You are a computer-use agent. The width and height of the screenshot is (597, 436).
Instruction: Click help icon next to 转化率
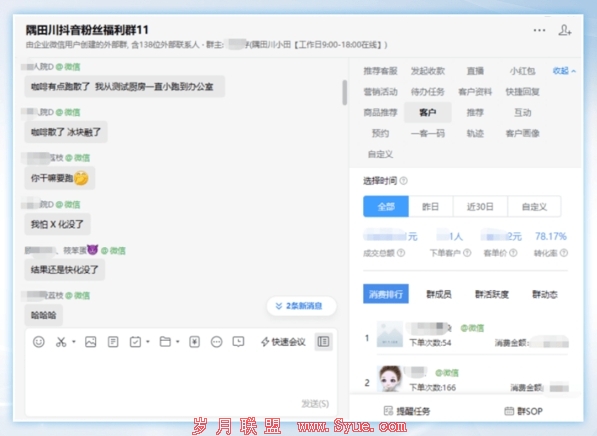(564, 253)
